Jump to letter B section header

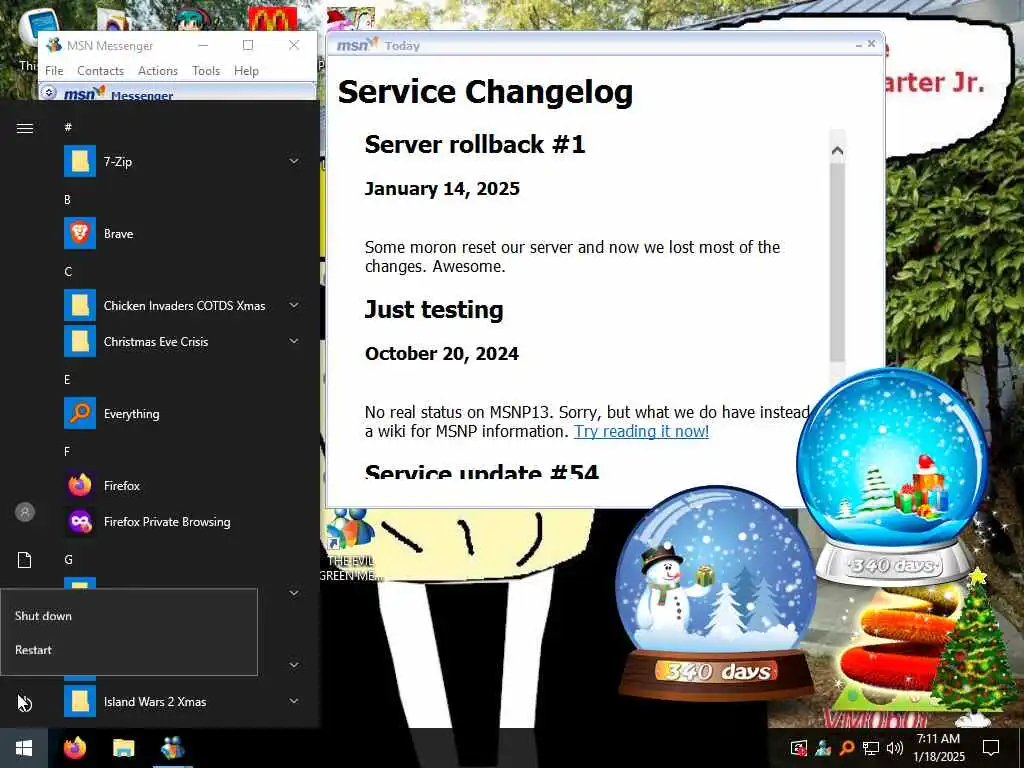coord(67,199)
